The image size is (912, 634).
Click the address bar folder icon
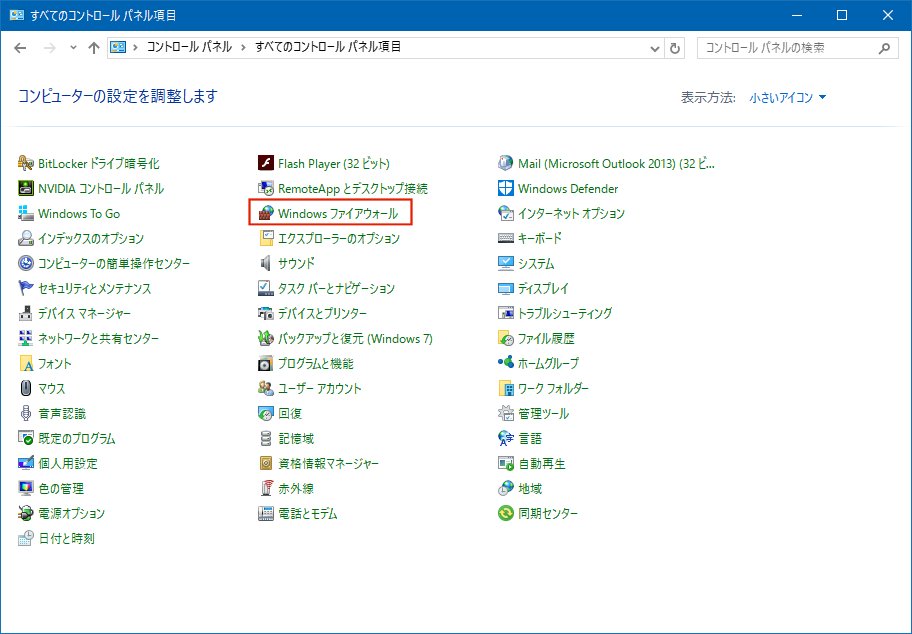(x=118, y=48)
